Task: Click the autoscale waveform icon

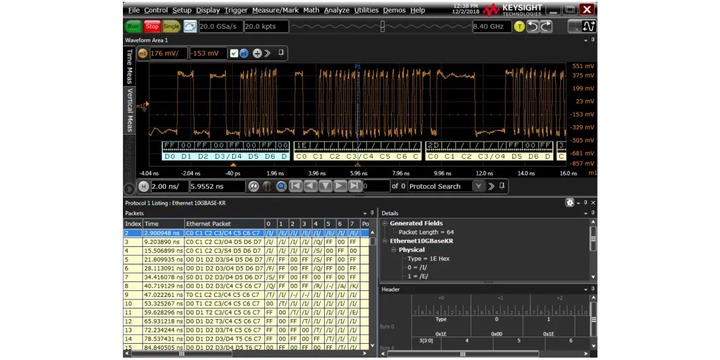Action: pos(190,27)
